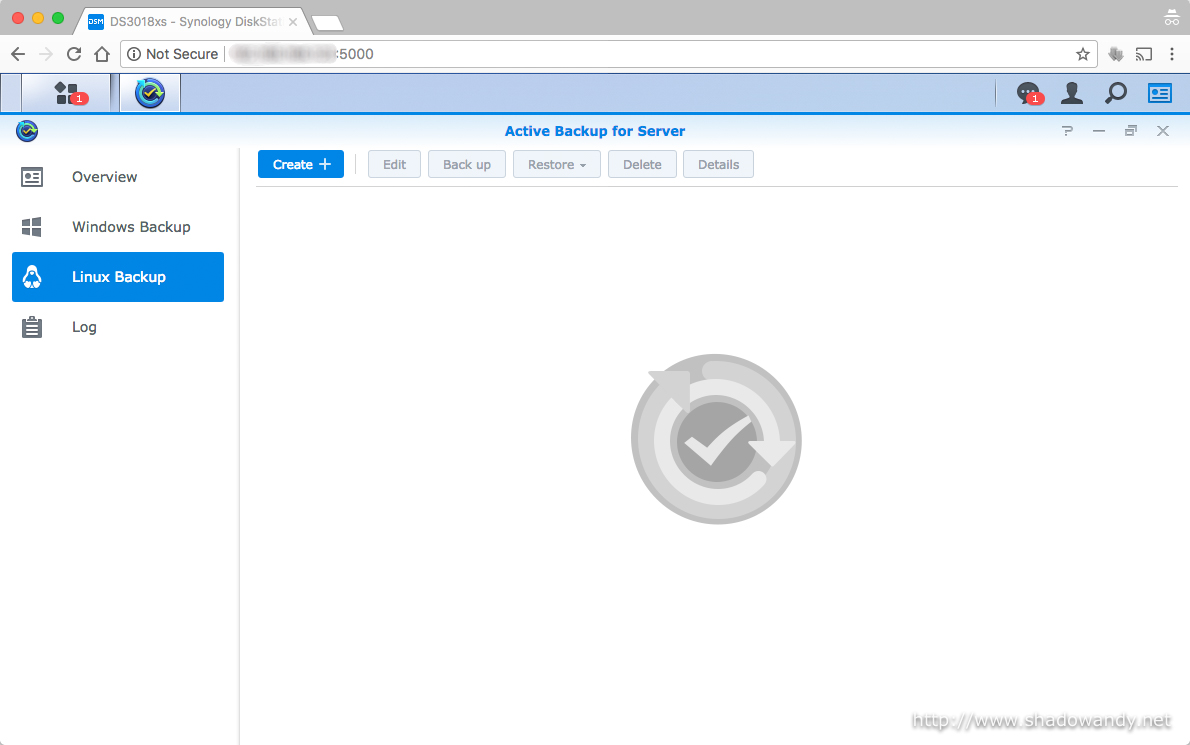Go back in the browser
Screen dimensions: 1190x745
18,54
